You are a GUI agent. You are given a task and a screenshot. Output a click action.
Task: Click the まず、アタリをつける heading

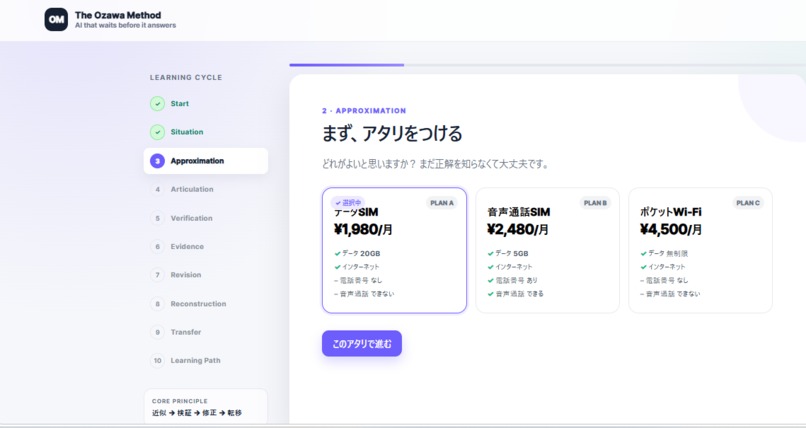392,134
